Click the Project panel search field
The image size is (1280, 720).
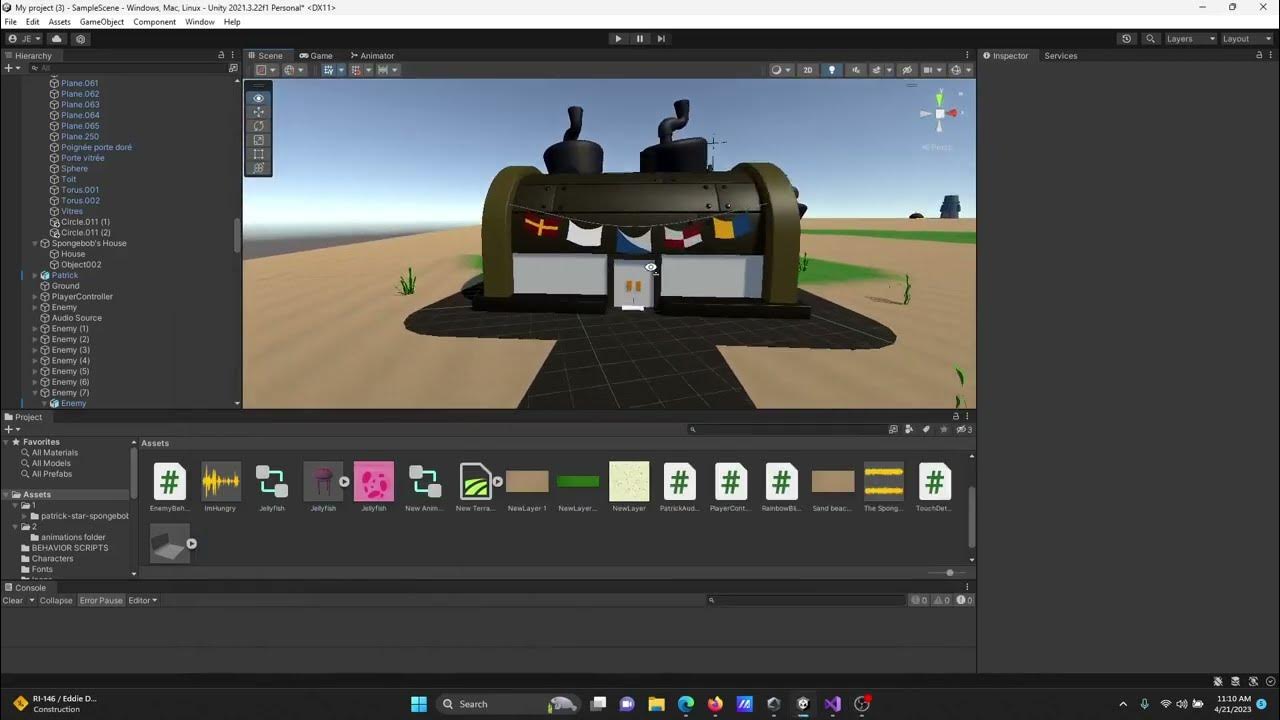787,430
